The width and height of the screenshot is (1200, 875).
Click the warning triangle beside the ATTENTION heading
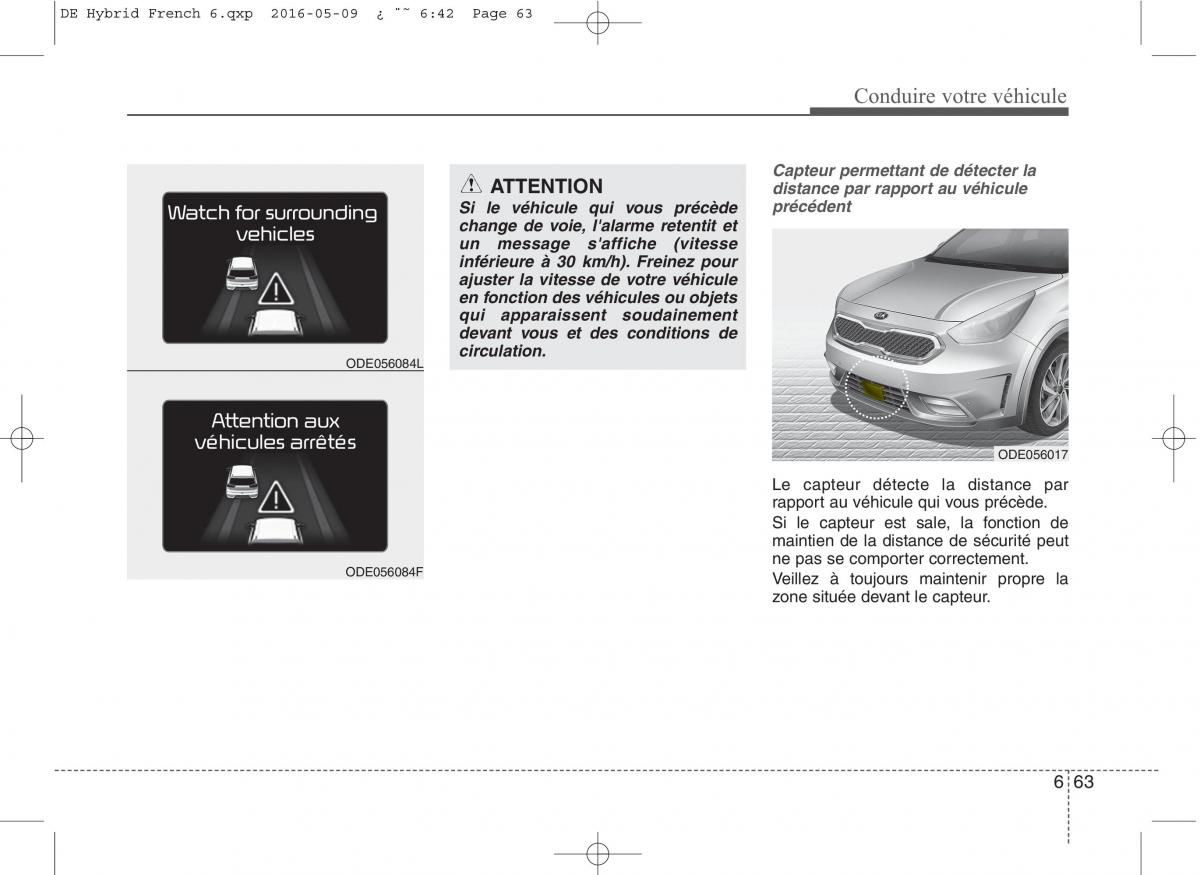(472, 185)
